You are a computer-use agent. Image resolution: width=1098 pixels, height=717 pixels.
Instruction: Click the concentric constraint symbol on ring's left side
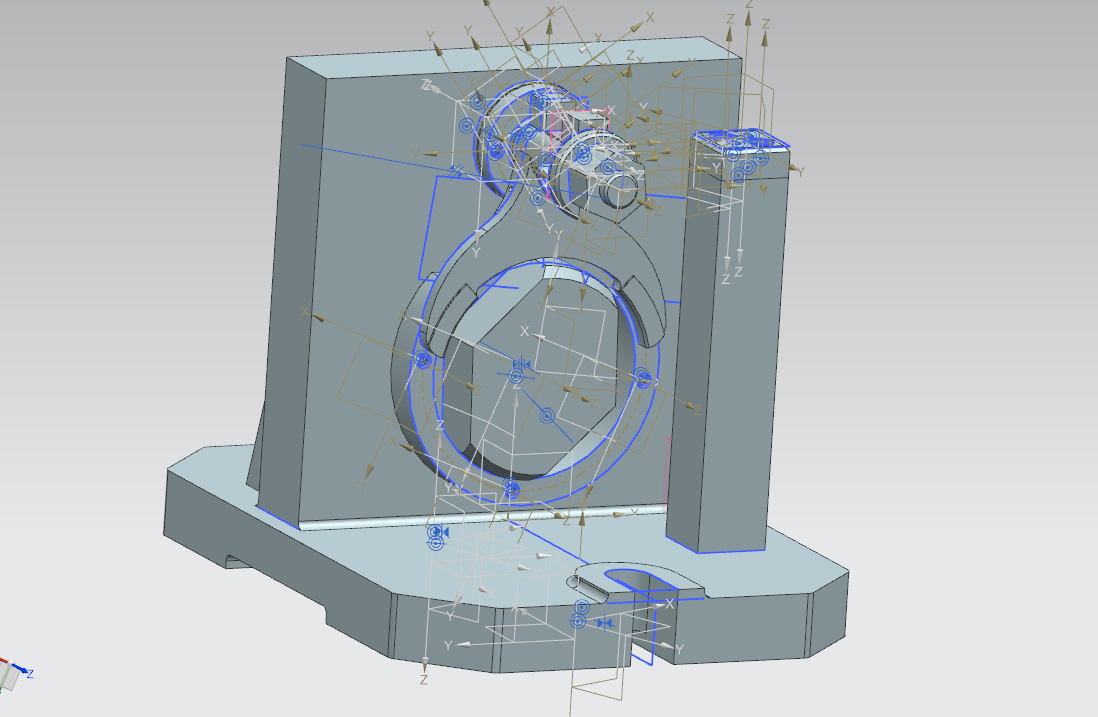(422, 360)
